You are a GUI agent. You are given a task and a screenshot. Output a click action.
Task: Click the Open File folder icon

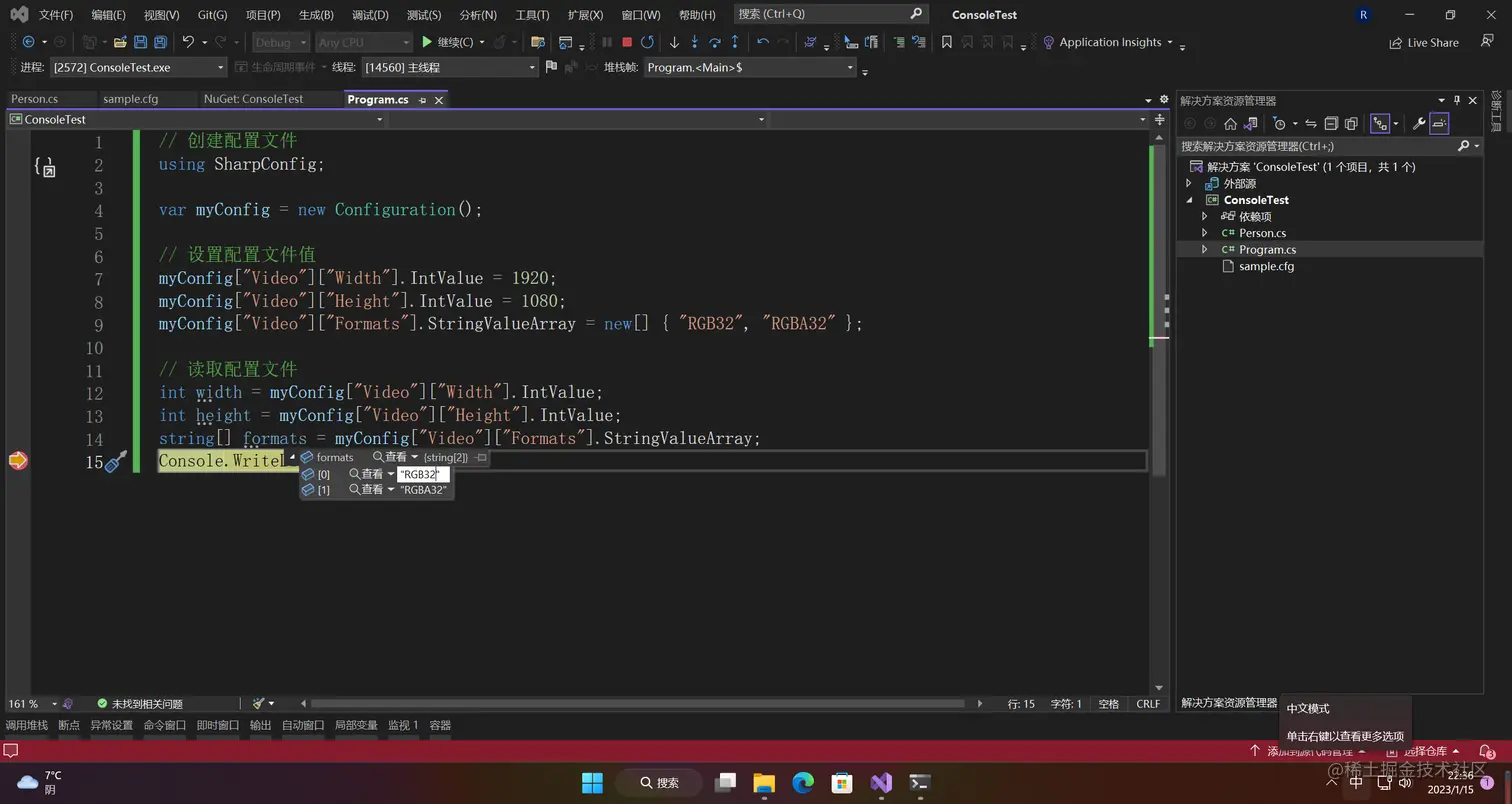[120, 42]
